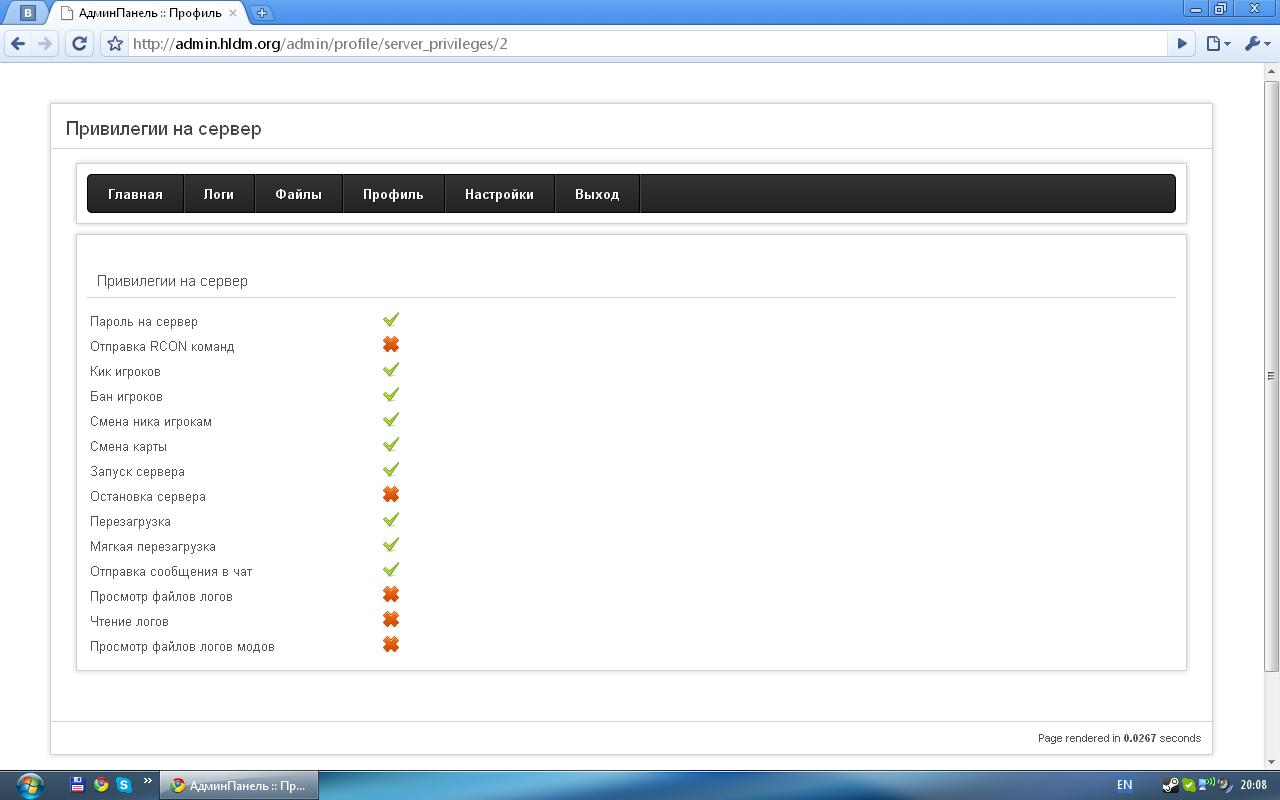Screen dimensions: 1280x800
Task: Click the red cross next to Отправка RCON команд
Action: 391,345
